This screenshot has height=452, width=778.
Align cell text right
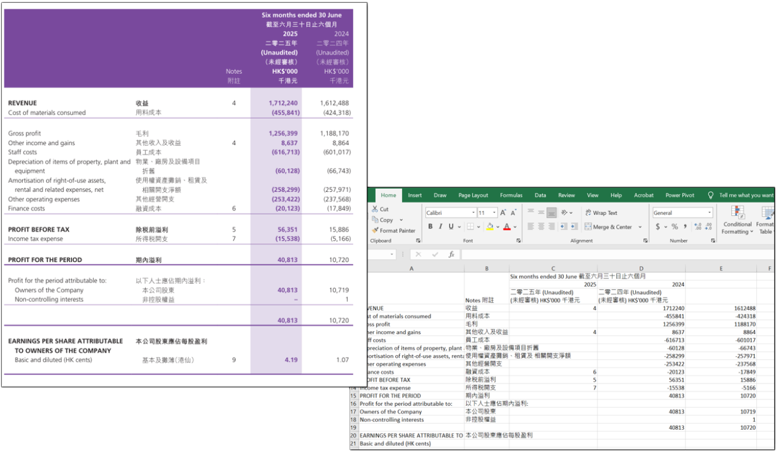[551, 226]
